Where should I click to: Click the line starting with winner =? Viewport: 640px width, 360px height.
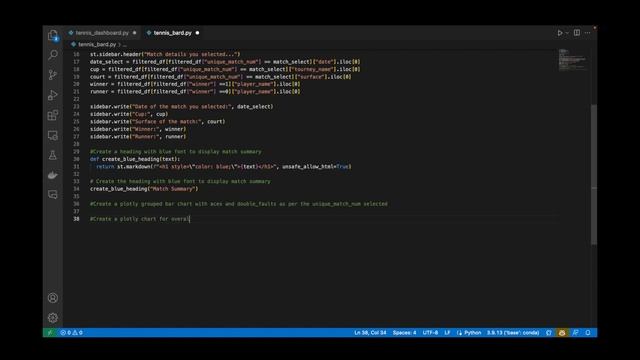tap(195, 84)
